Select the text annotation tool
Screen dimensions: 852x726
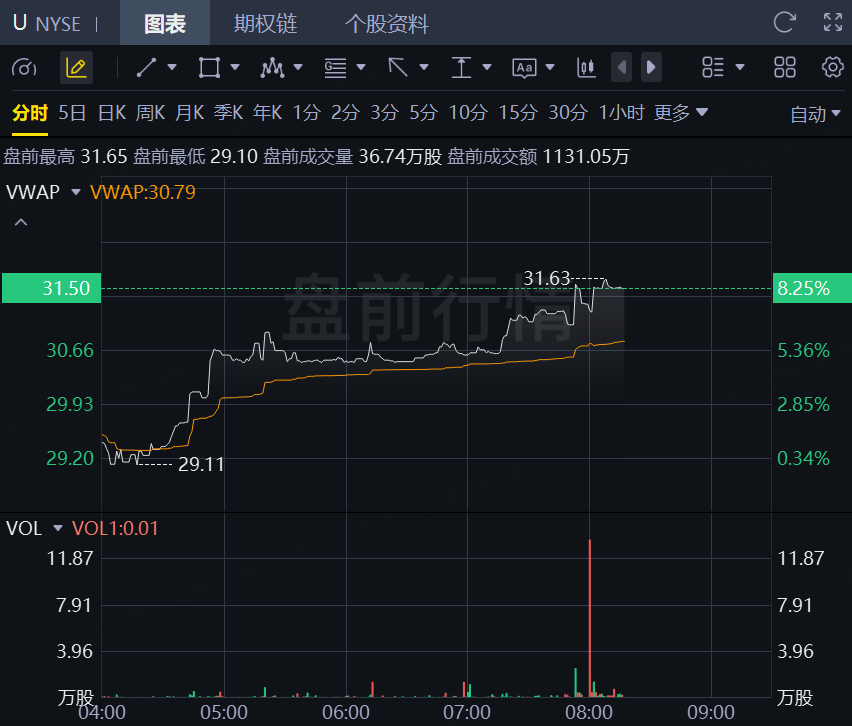coord(461,67)
